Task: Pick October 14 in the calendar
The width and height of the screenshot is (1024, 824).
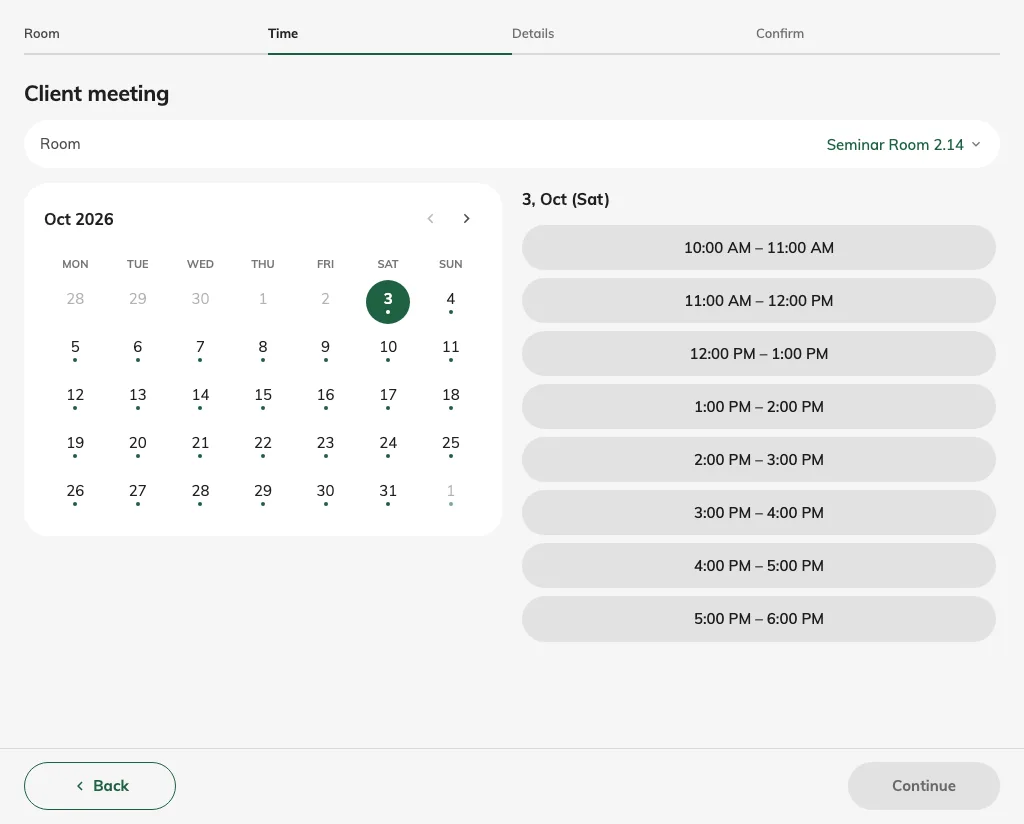Action: tap(200, 398)
